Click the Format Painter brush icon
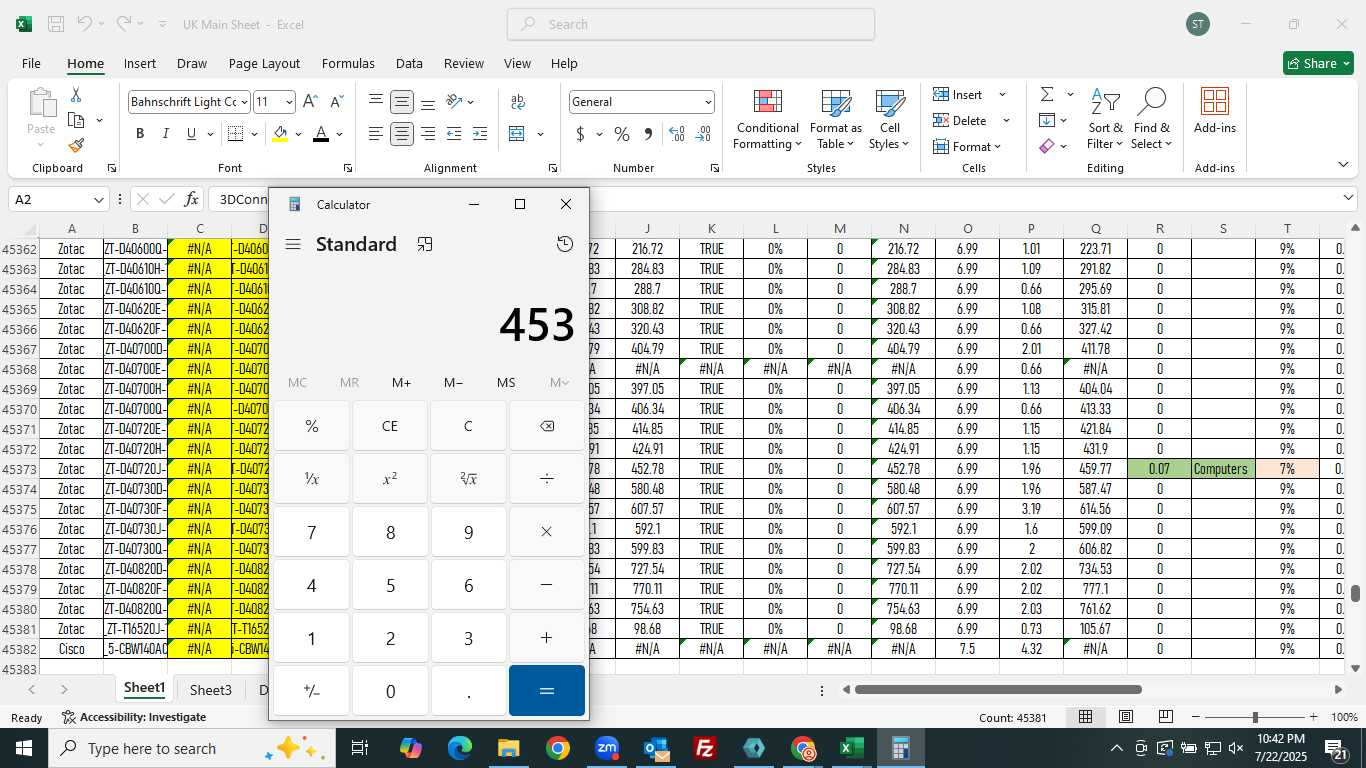 pyautogui.click(x=76, y=145)
